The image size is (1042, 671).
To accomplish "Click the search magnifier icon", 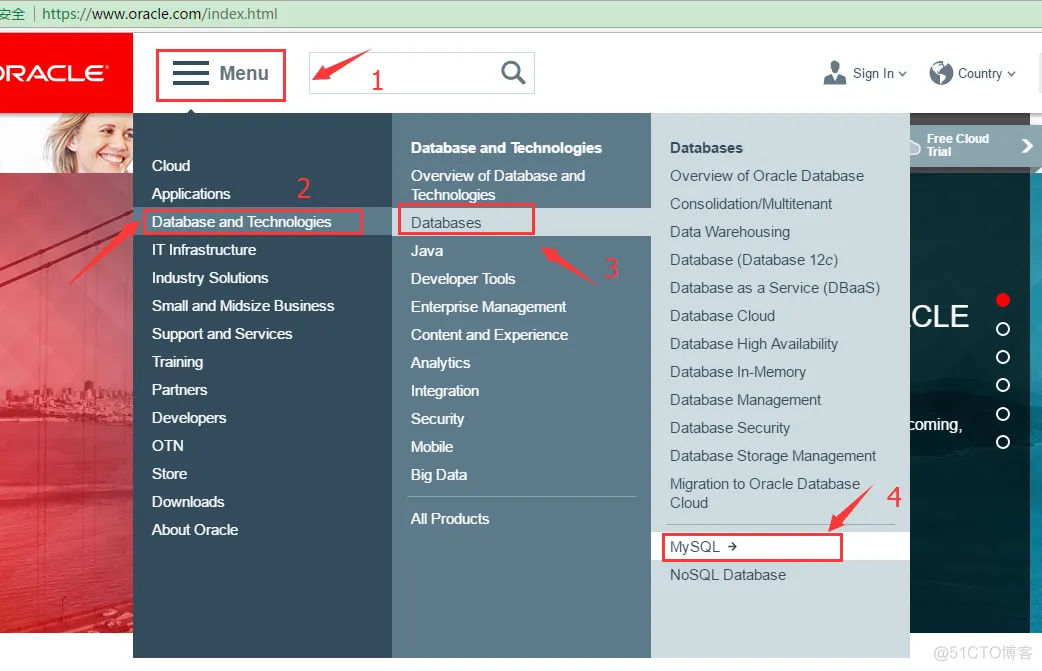I will point(513,72).
